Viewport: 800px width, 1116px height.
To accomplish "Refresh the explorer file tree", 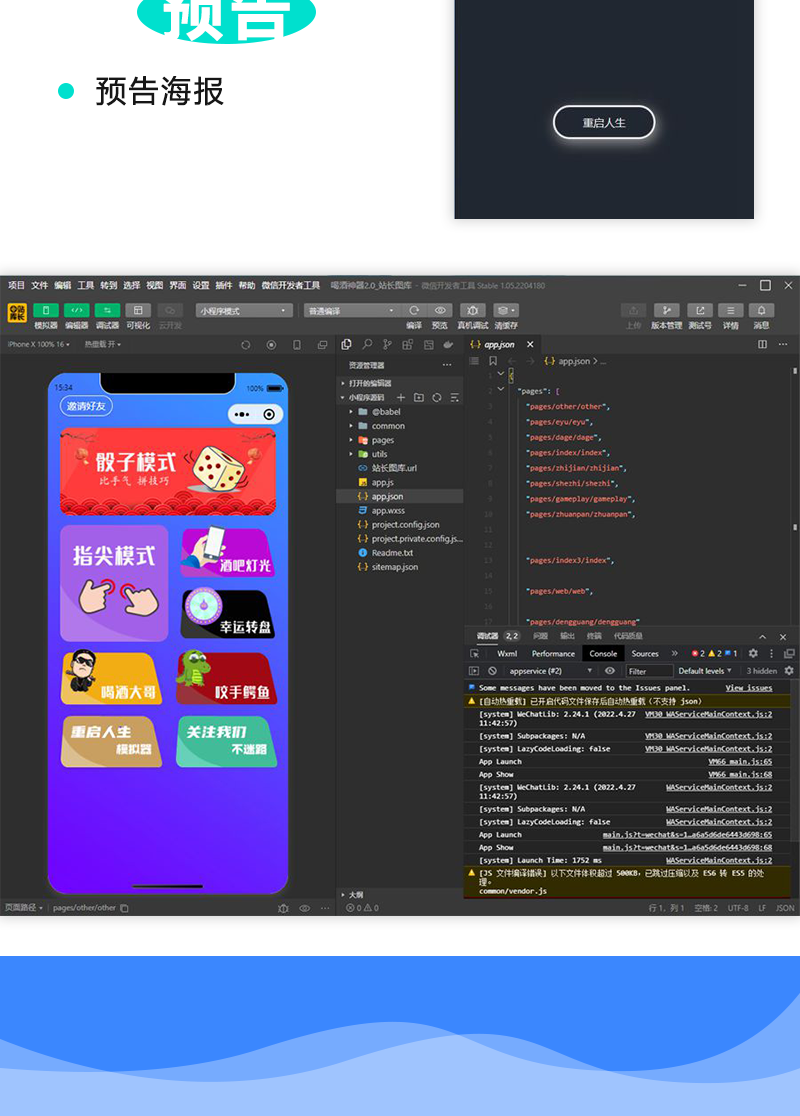I will coord(437,397).
